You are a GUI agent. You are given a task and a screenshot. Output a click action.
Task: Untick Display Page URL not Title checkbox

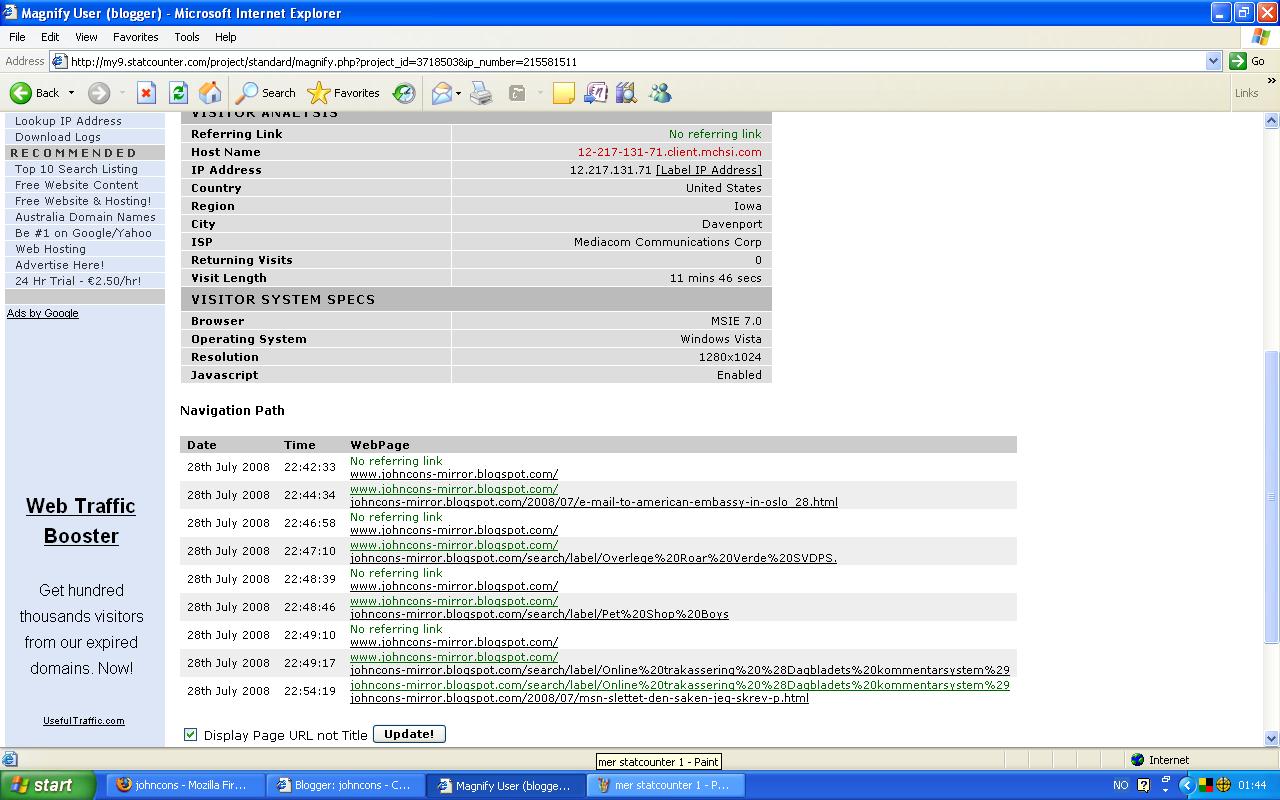click(190, 734)
